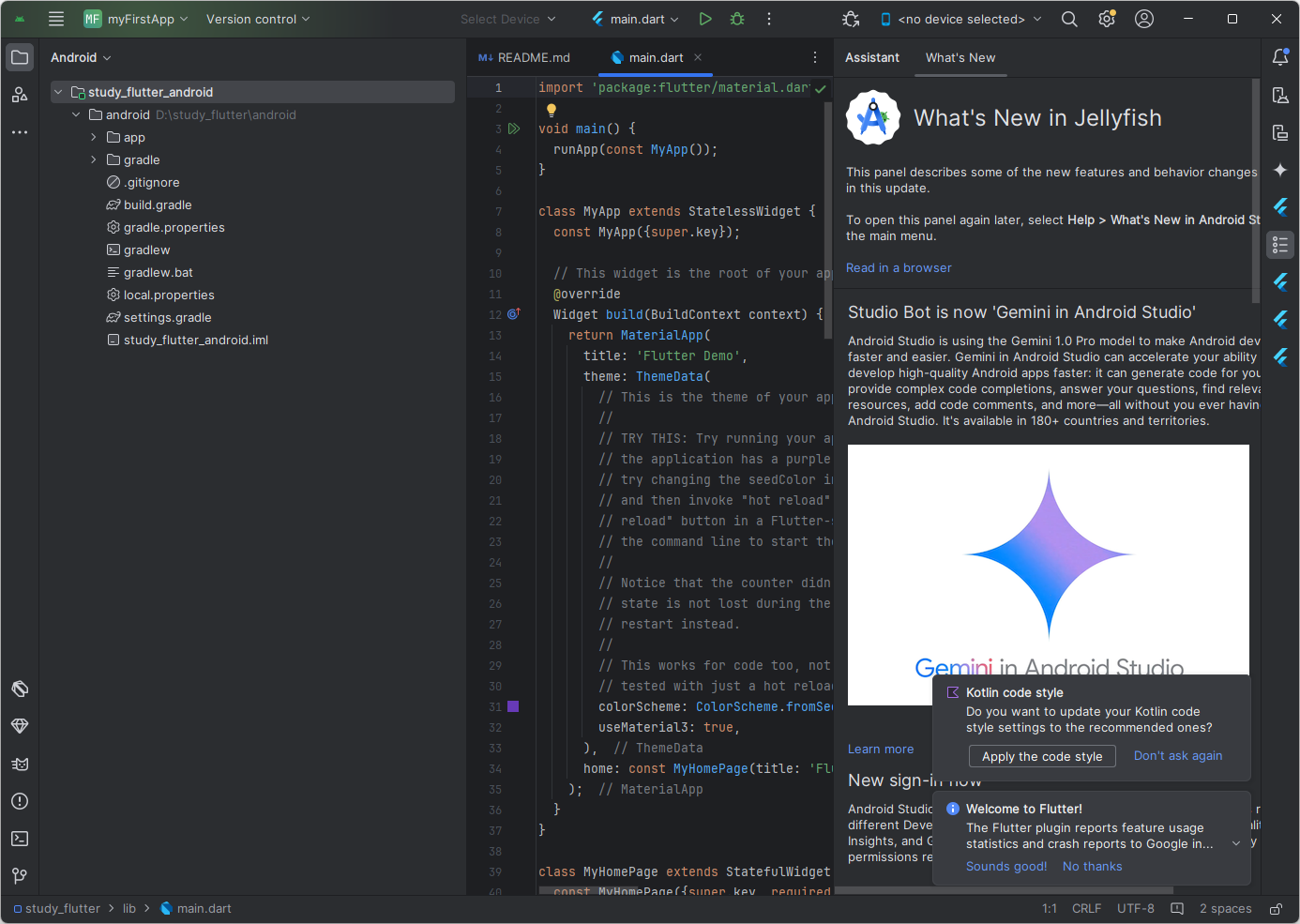
Task: Click the intention lightbulb in the editor
Action: (552, 110)
